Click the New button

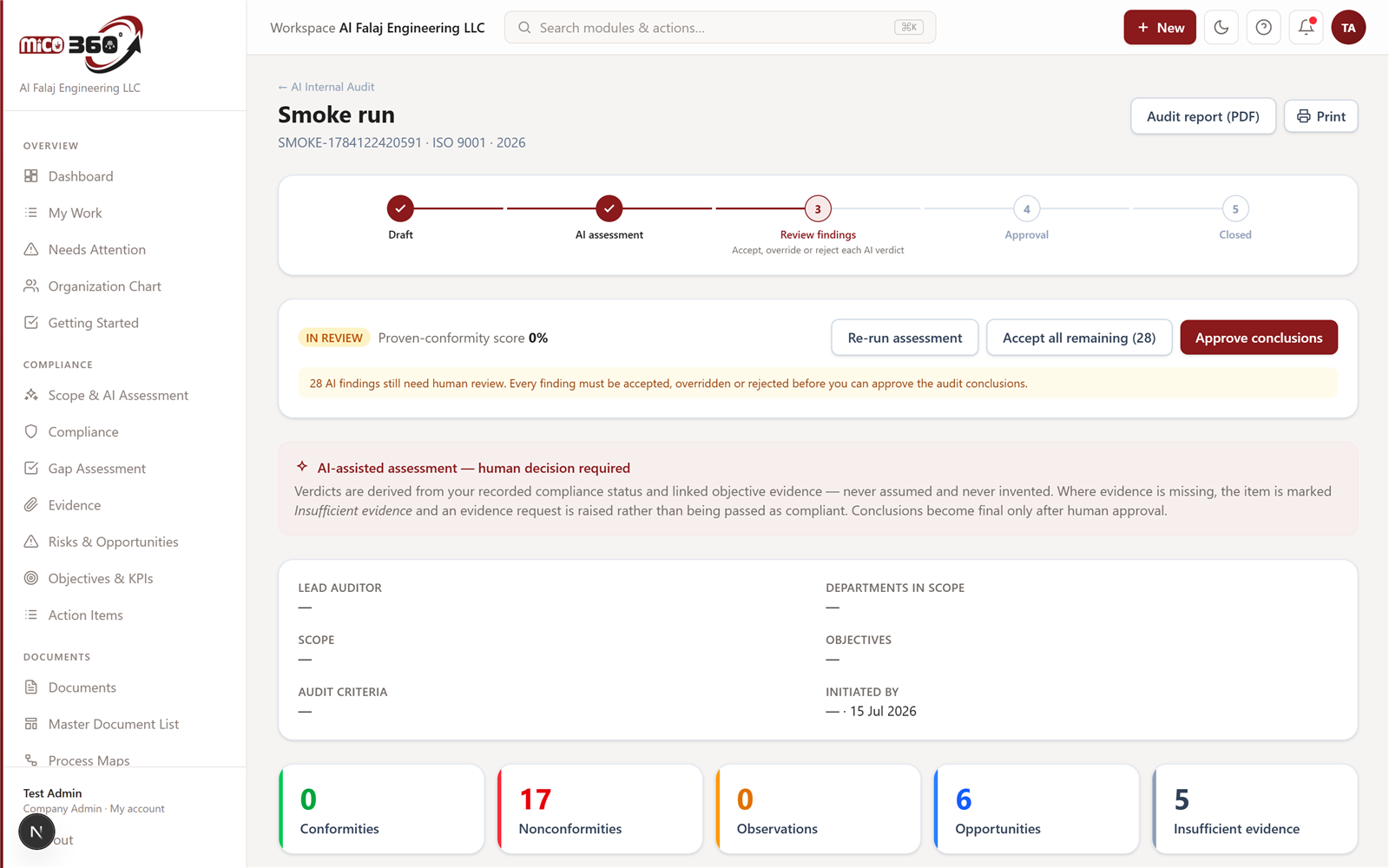(x=1160, y=28)
